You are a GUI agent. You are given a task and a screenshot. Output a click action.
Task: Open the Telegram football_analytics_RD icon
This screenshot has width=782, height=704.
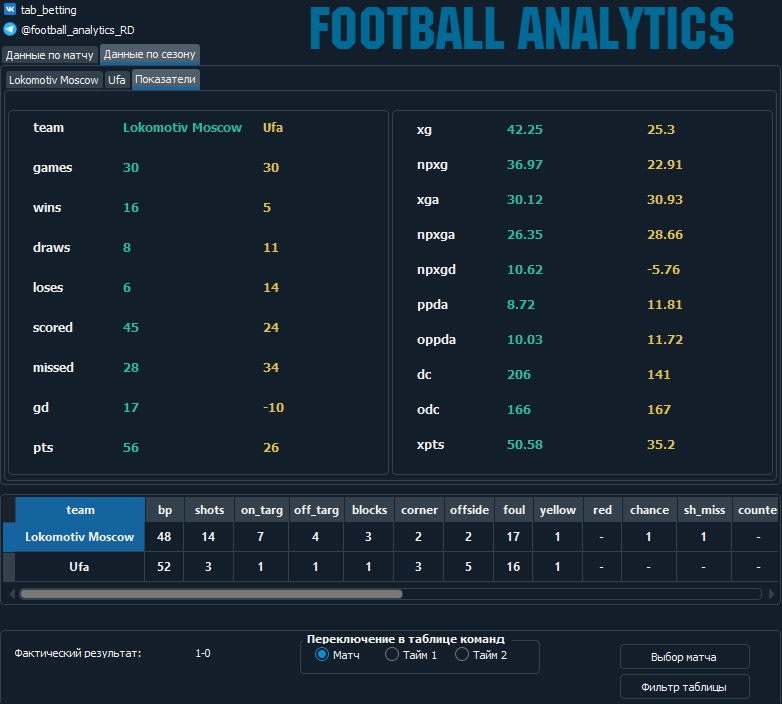(x=9, y=29)
